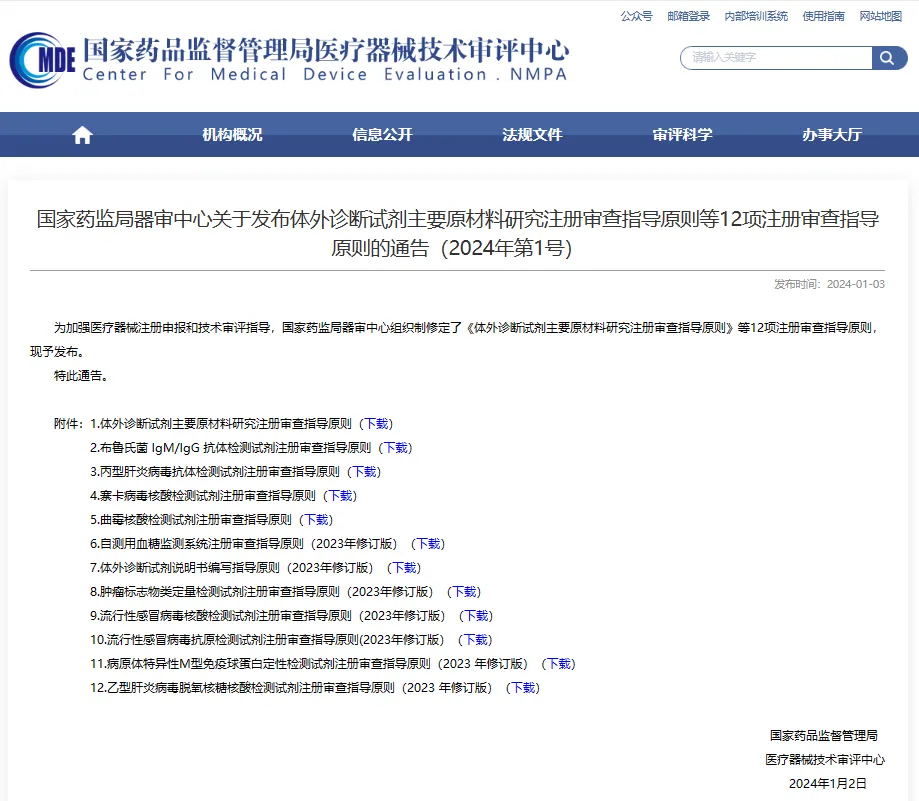Click the signature line 医疗器械技术审评中心
This screenshot has width=919, height=801.
coord(825,759)
